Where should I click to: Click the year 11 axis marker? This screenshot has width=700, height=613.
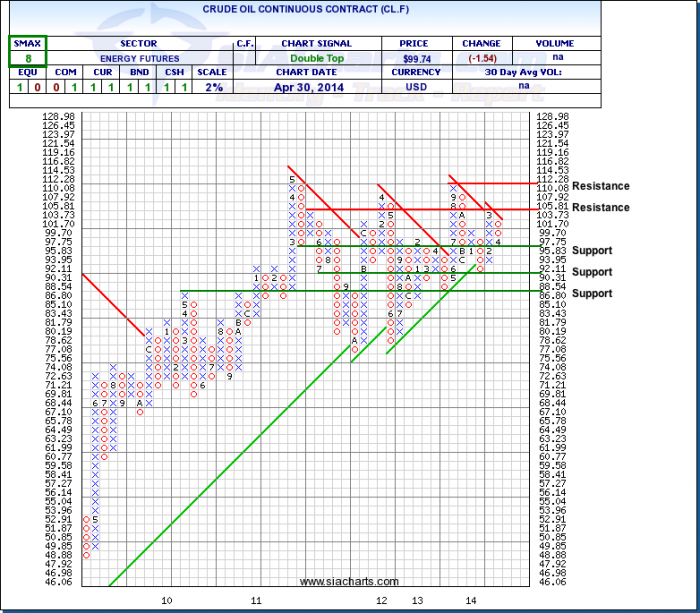pyautogui.click(x=256, y=600)
